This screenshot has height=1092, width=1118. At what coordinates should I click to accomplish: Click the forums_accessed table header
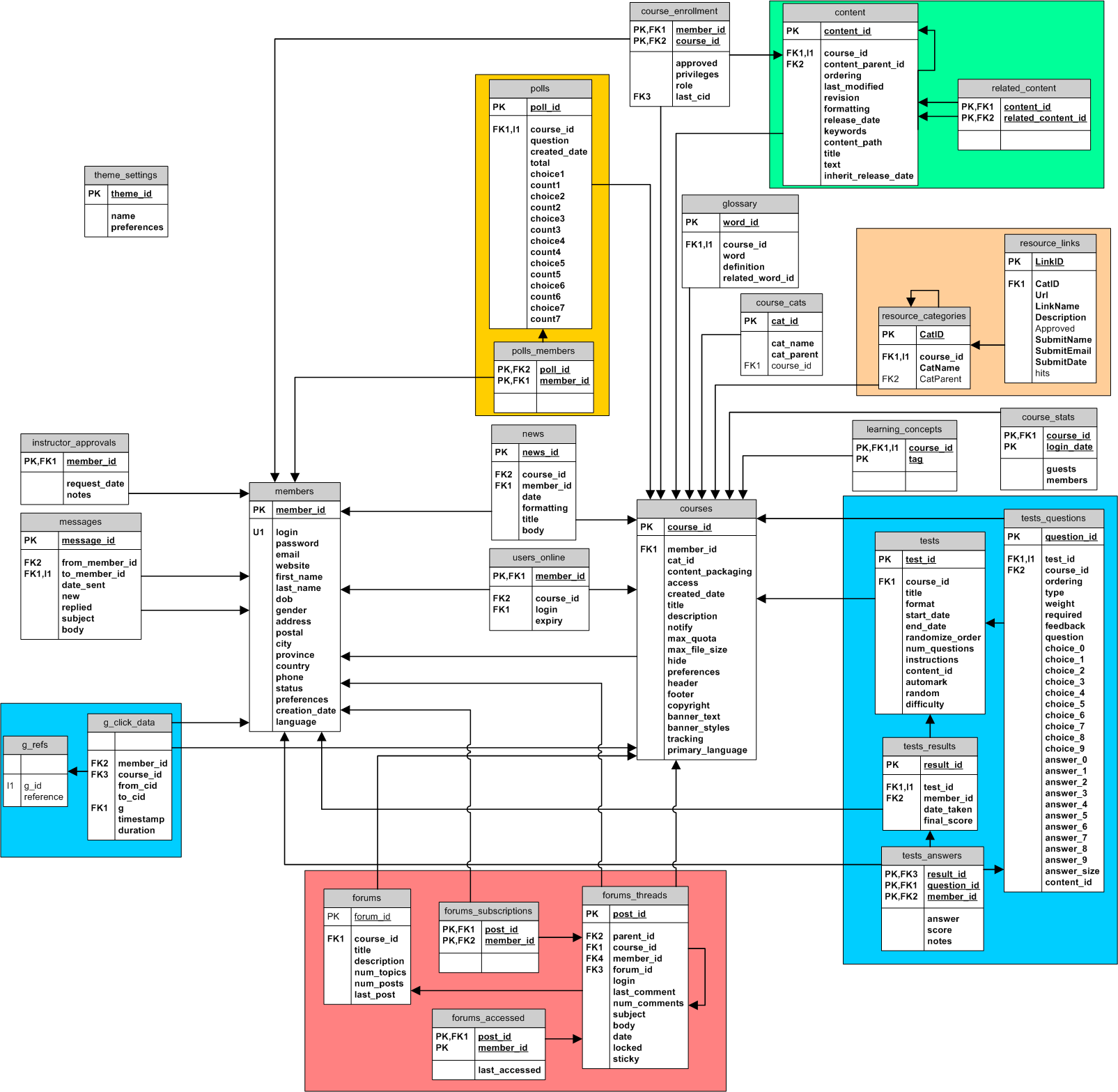point(488,1018)
